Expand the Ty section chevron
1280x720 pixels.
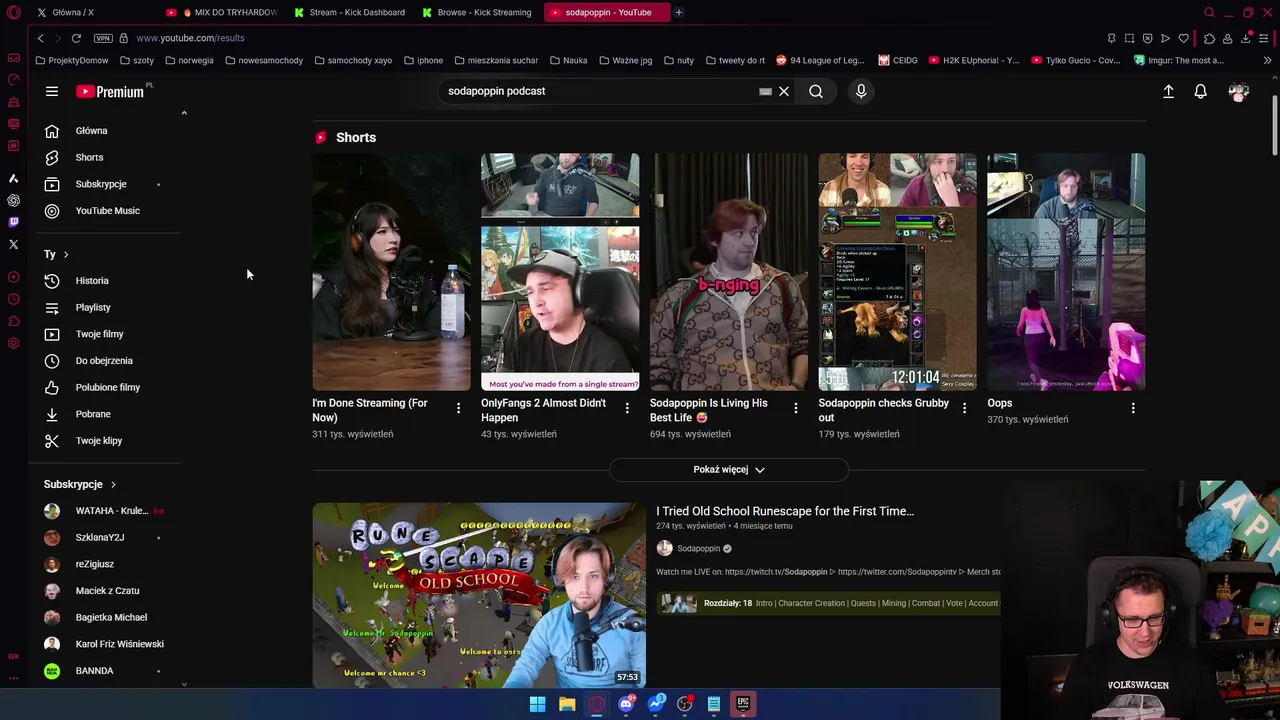[66, 254]
